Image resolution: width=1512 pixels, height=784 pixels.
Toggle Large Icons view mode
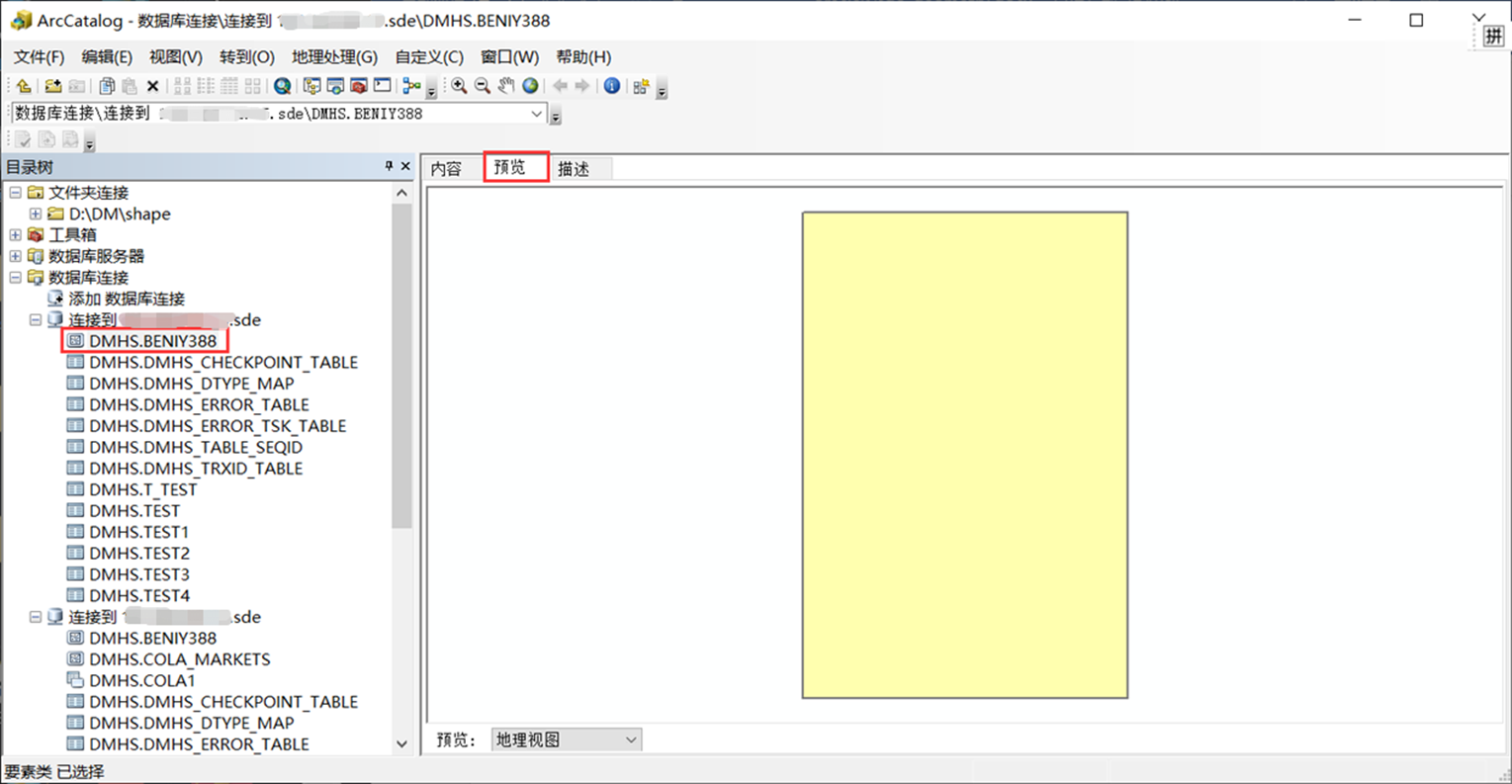(x=181, y=86)
